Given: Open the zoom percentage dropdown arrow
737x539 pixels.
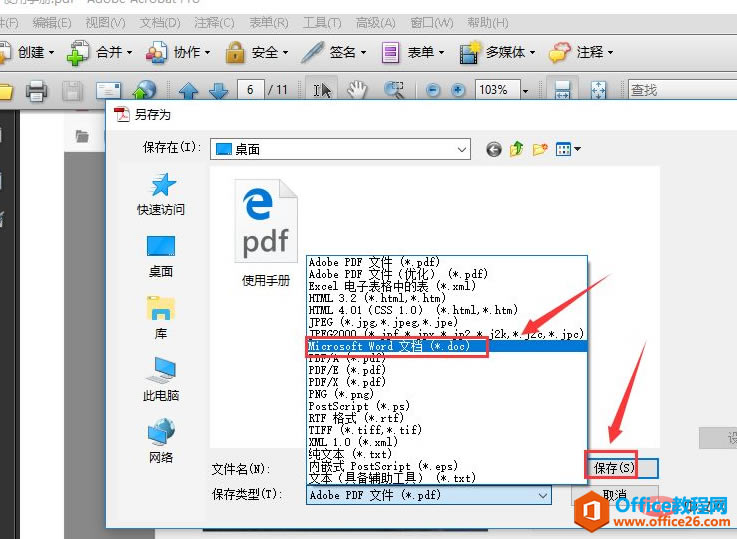Looking at the screenshot, I should 526,90.
